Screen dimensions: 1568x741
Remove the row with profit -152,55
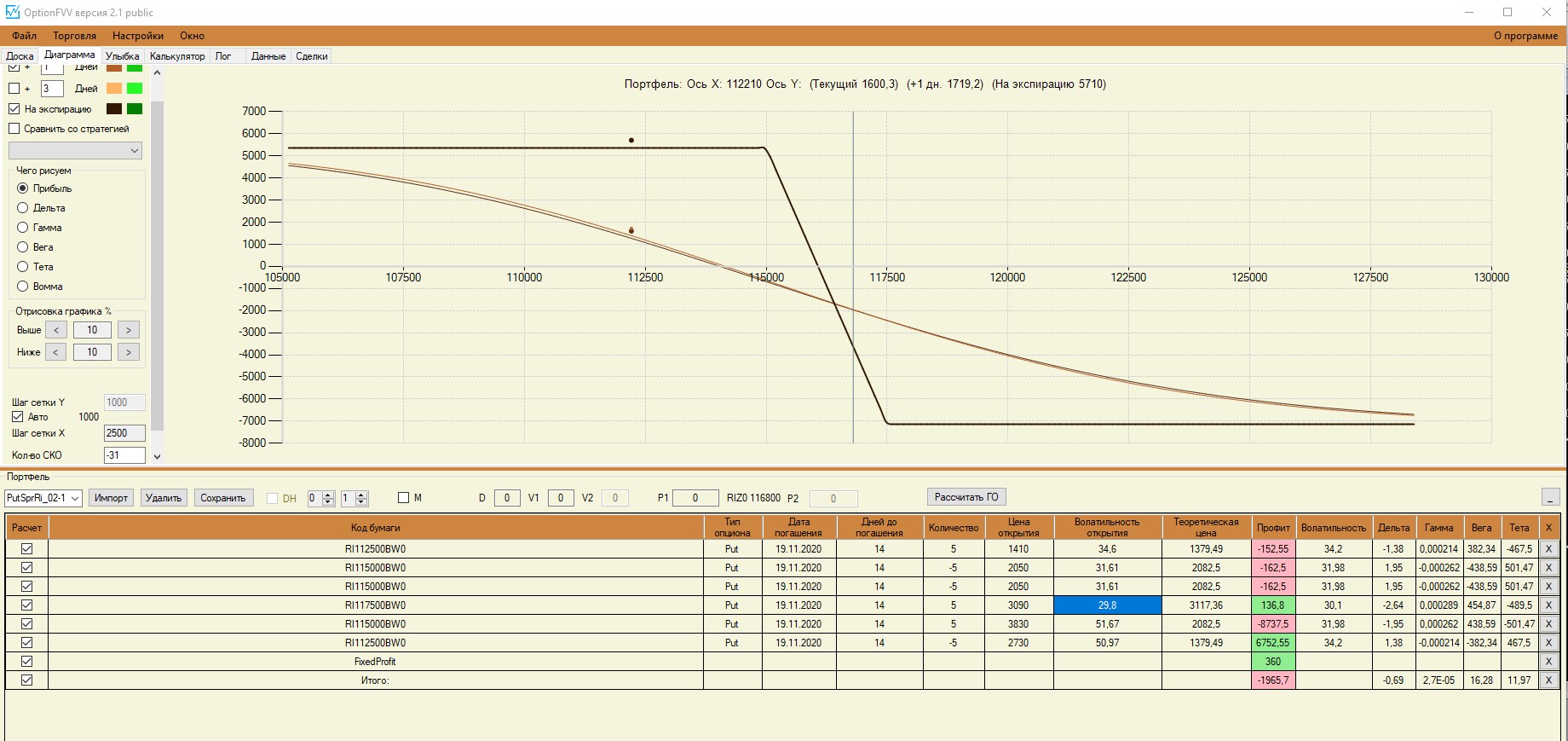(x=1548, y=549)
